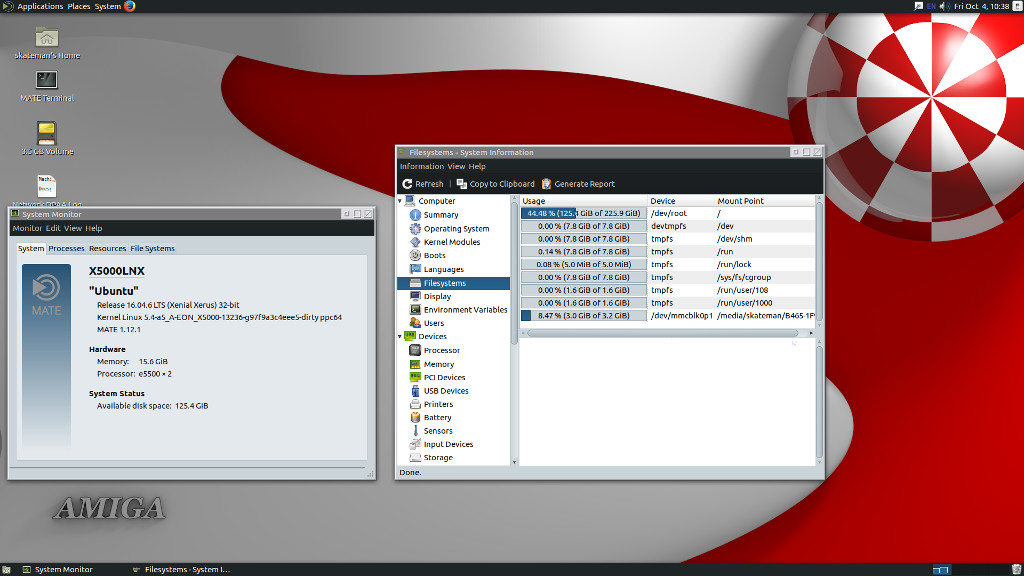This screenshot has height=576, width=1024.
Task: Open the Languages flag icon entry
Action: click(415, 269)
